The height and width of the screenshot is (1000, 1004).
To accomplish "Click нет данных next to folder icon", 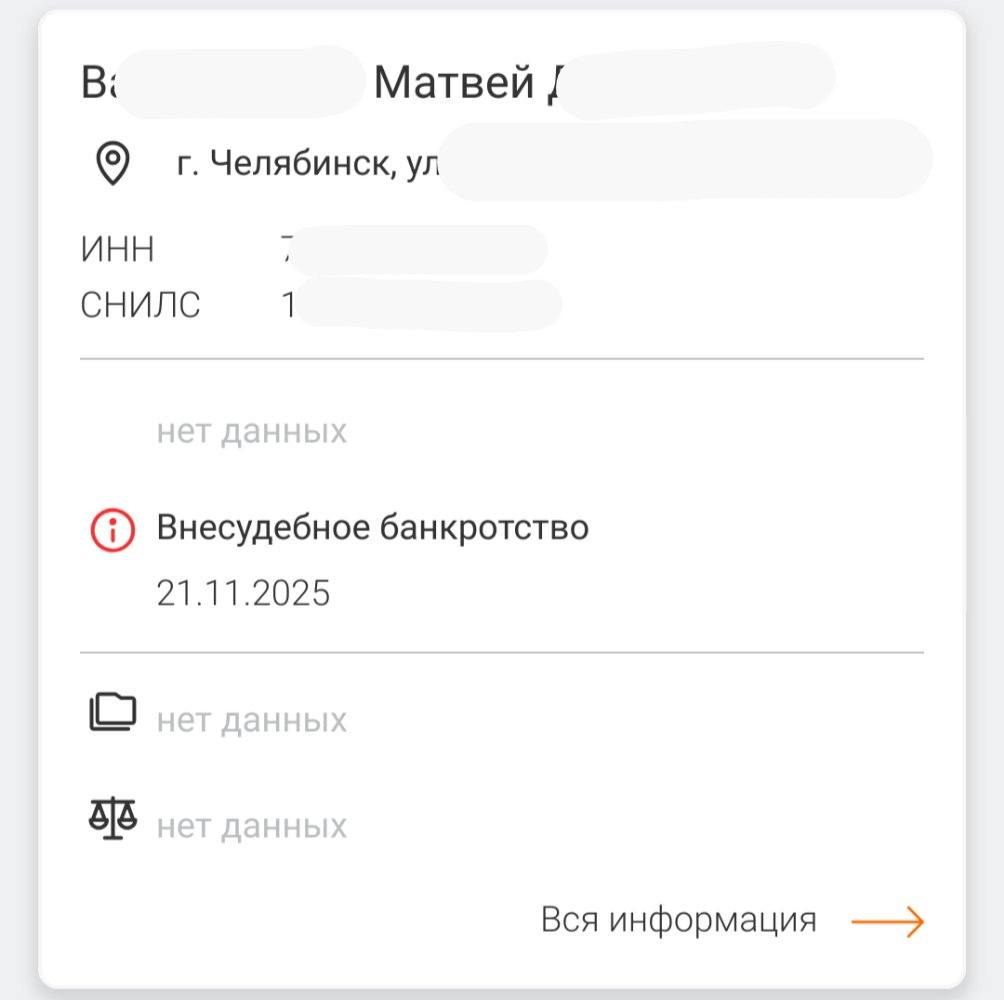I will tap(252, 719).
